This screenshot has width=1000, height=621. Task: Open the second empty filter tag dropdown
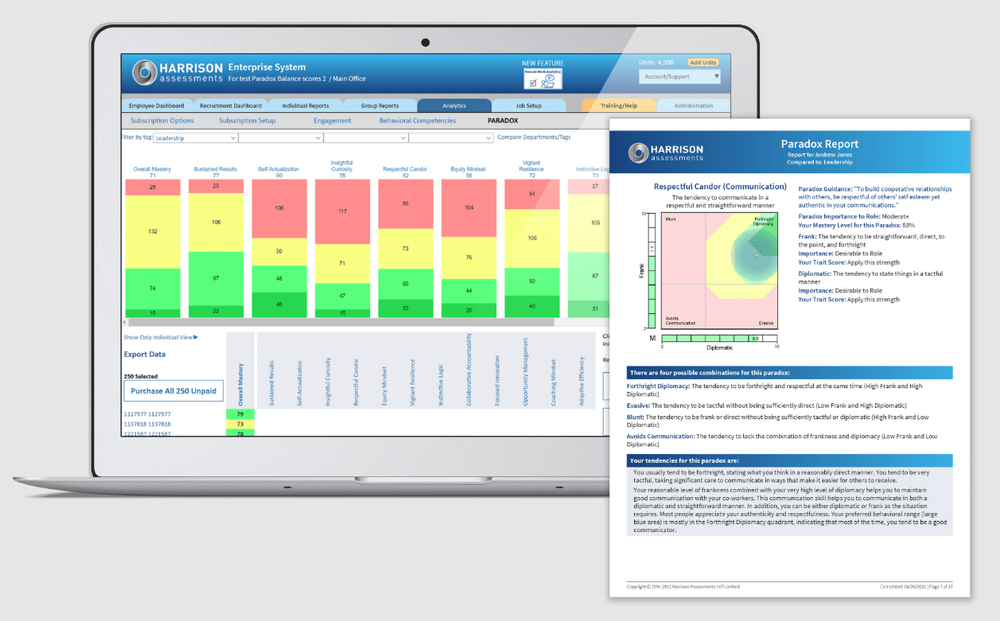pos(279,139)
